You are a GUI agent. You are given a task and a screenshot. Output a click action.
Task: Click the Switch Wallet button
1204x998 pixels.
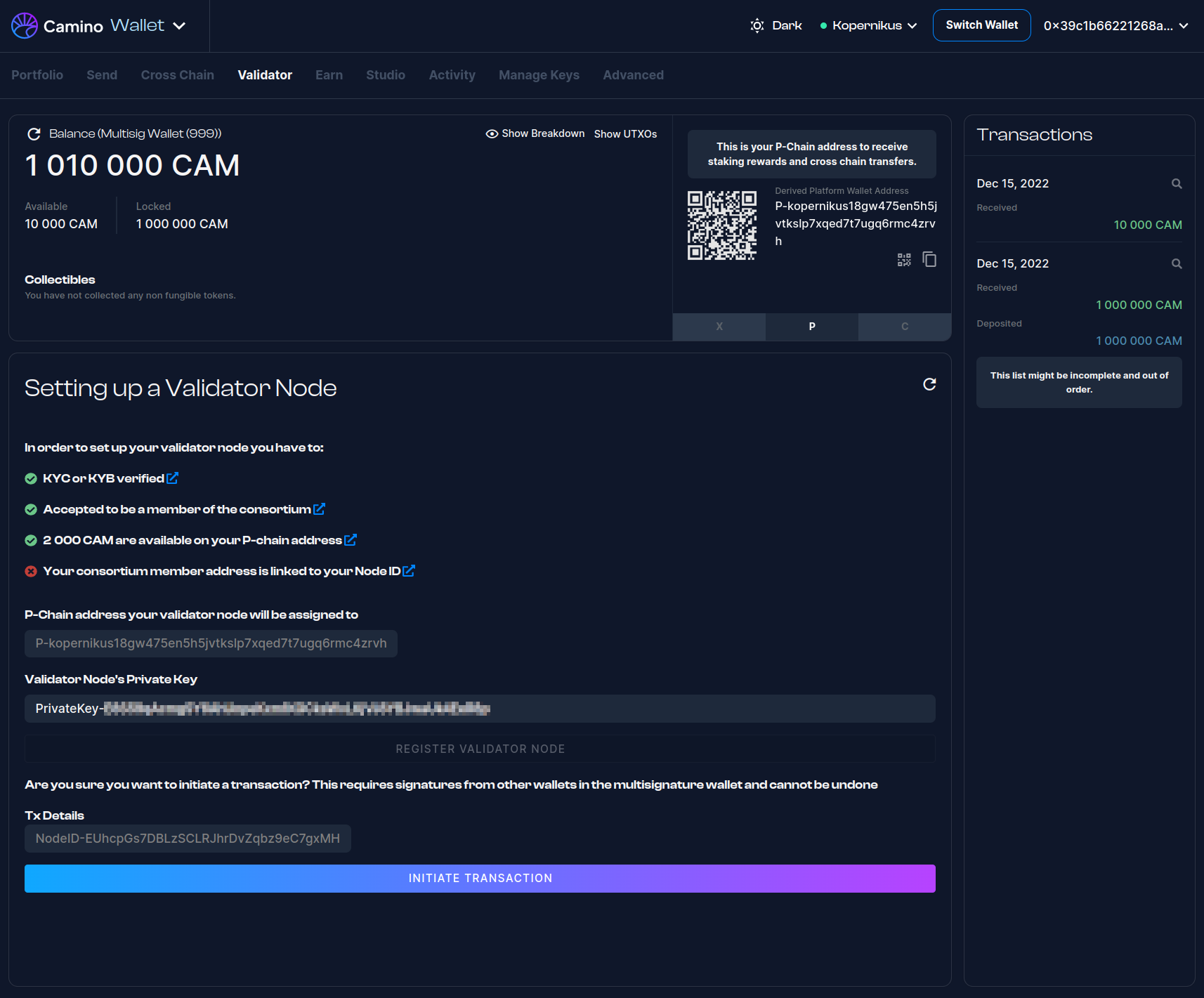981,25
